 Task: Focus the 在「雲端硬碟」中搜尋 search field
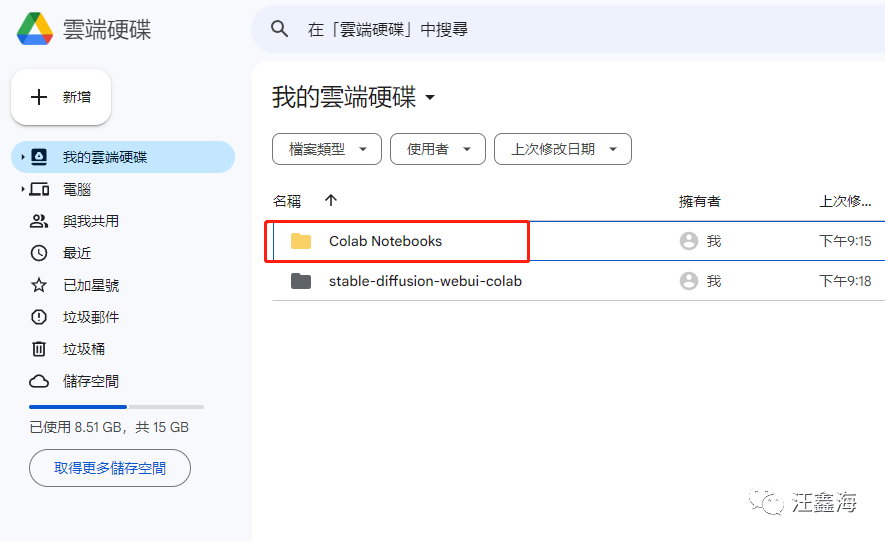[568, 29]
